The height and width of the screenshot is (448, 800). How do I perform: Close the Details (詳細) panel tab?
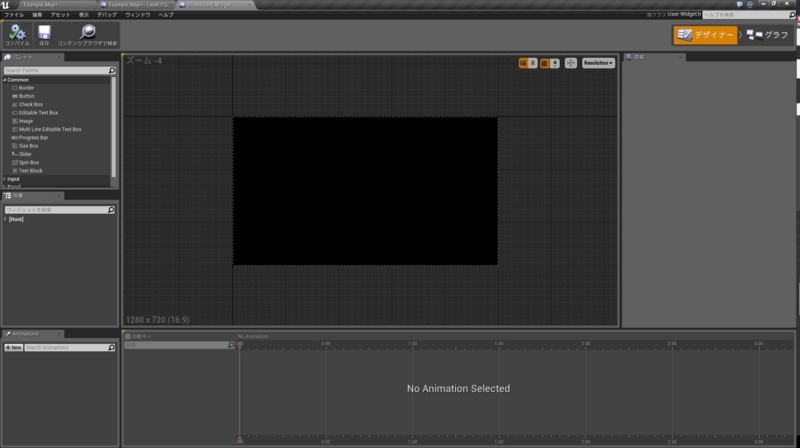pos(680,57)
